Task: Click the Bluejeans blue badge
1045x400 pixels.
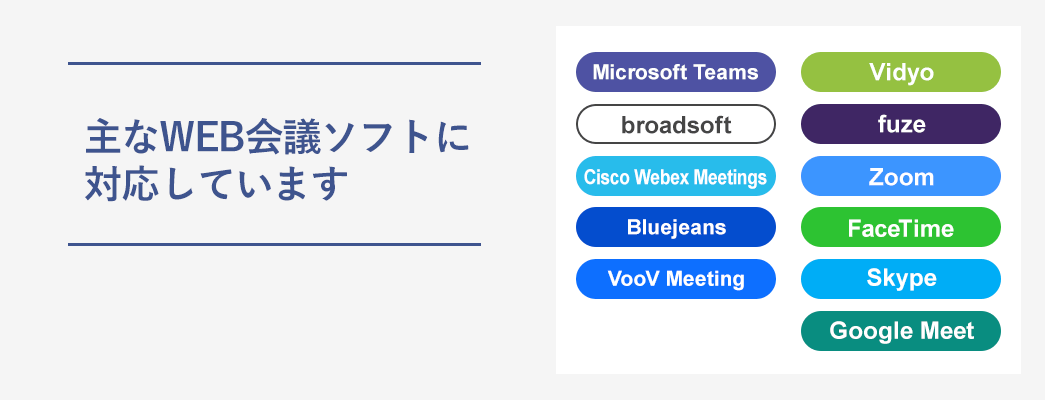Action: click(x=675, y=227)
